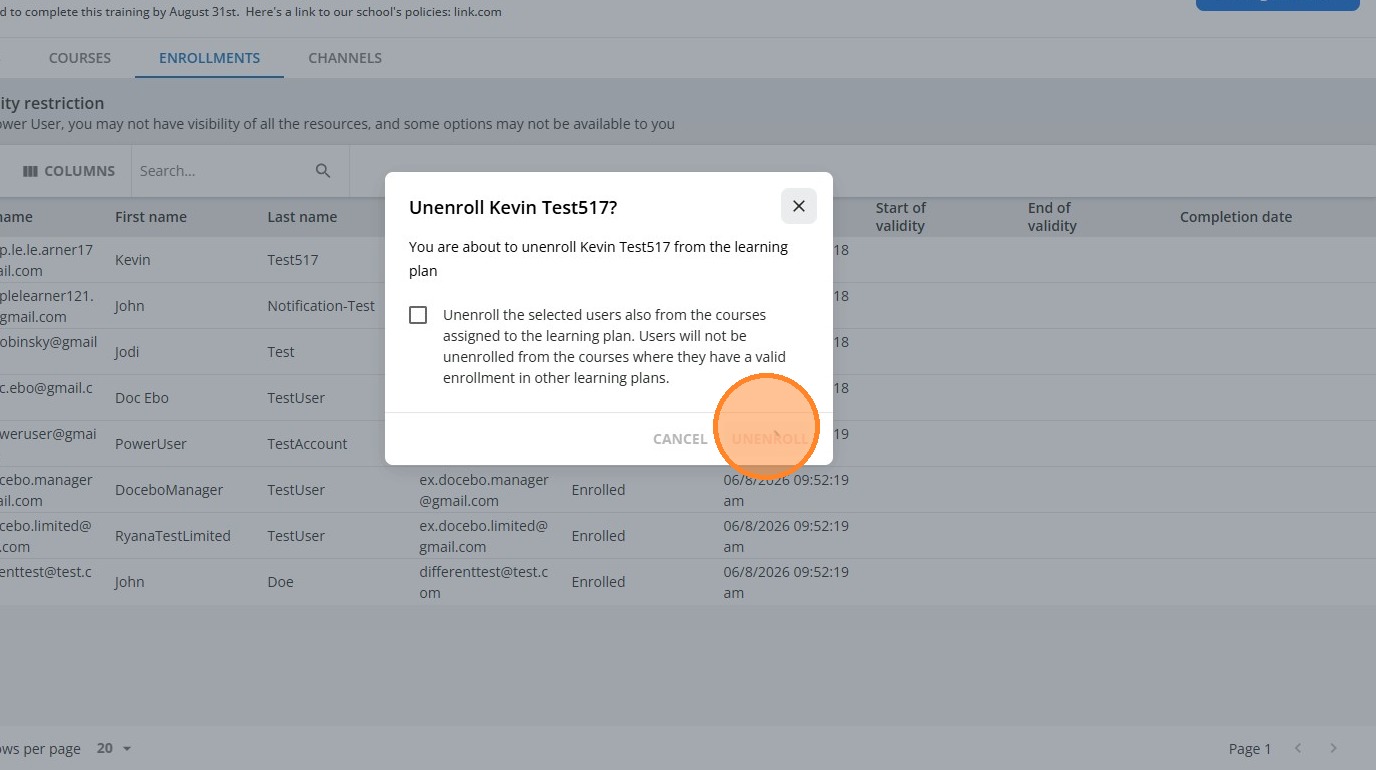1376x770 pixels.
Task: Go to the previous page arrow
Action: point(1298,748)
